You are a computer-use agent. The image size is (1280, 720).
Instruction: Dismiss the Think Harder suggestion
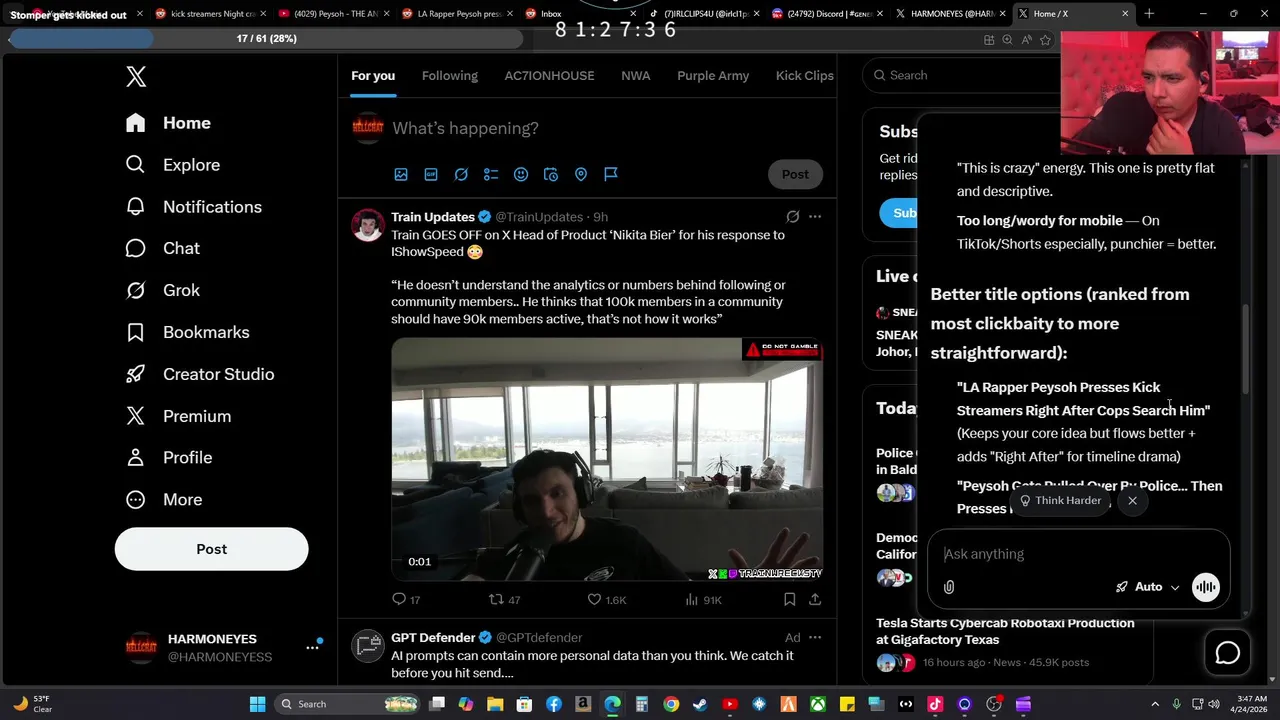pos(1132,500)
